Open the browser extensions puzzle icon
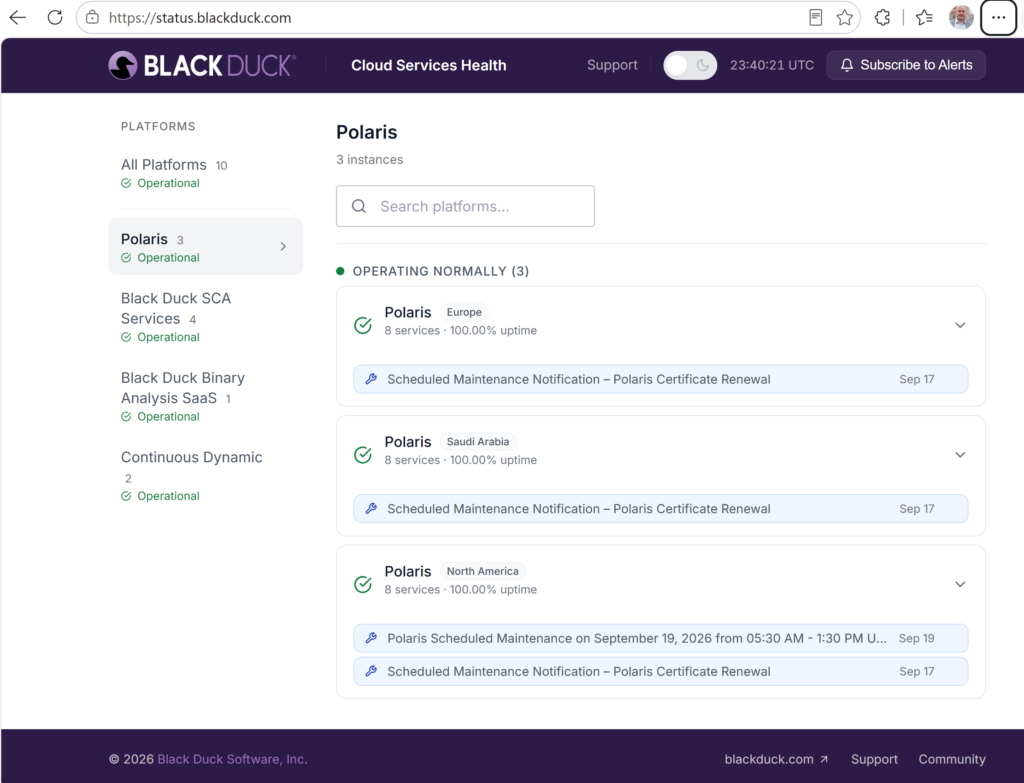 point(882,18)
